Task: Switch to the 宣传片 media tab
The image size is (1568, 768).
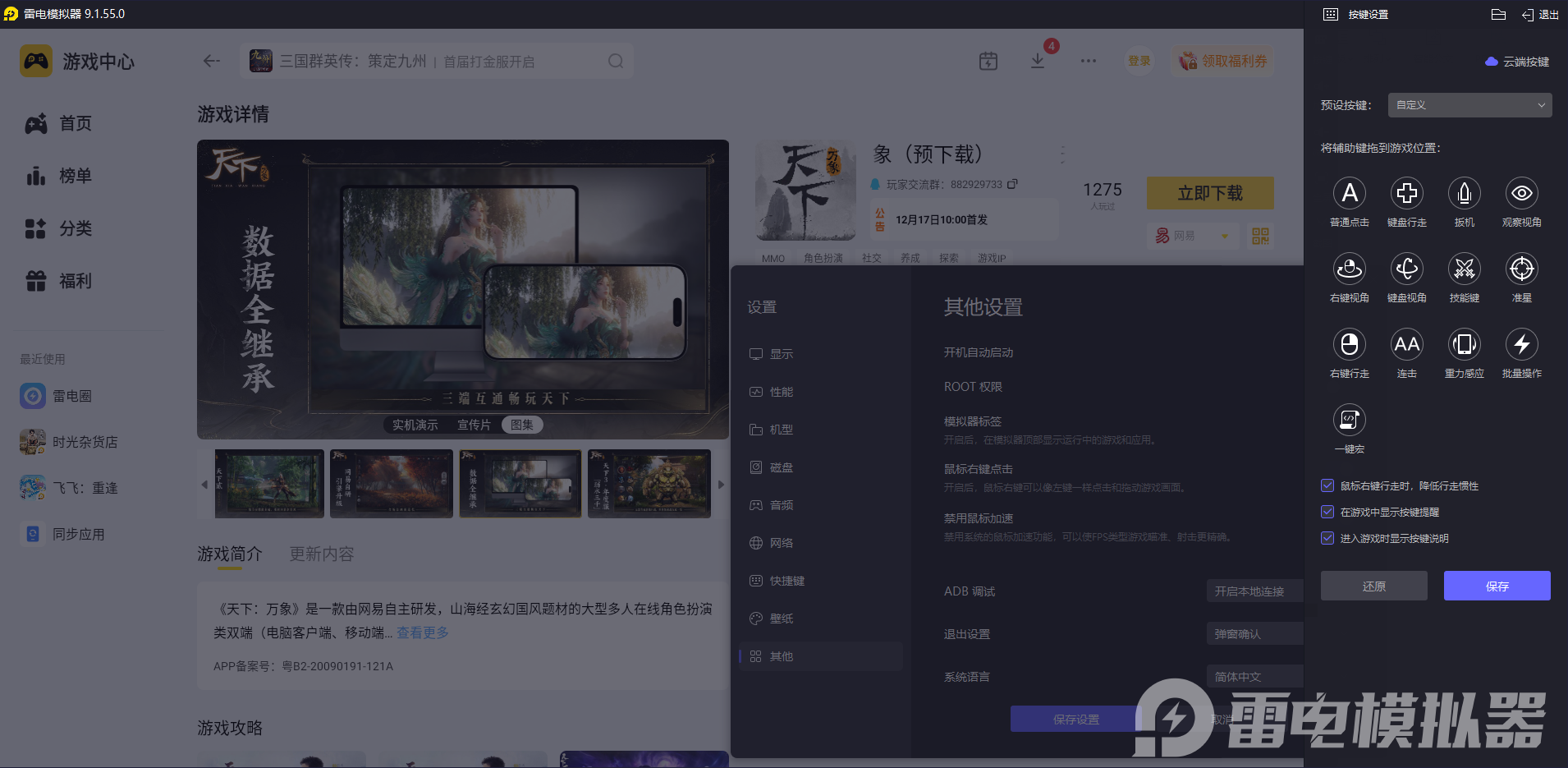Action: click(x=474, y=425)
